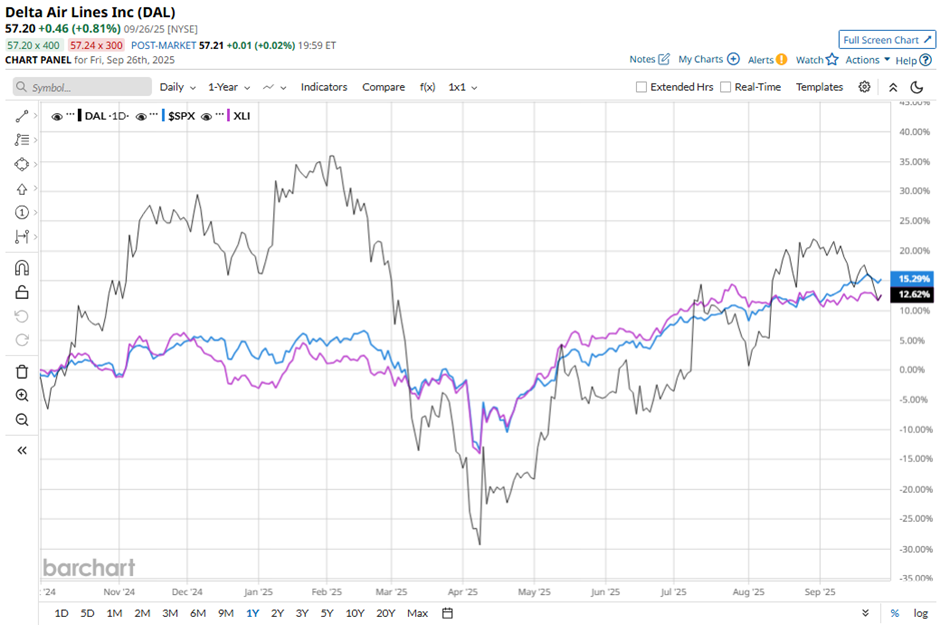Select the 6M time range

(198, 613)
